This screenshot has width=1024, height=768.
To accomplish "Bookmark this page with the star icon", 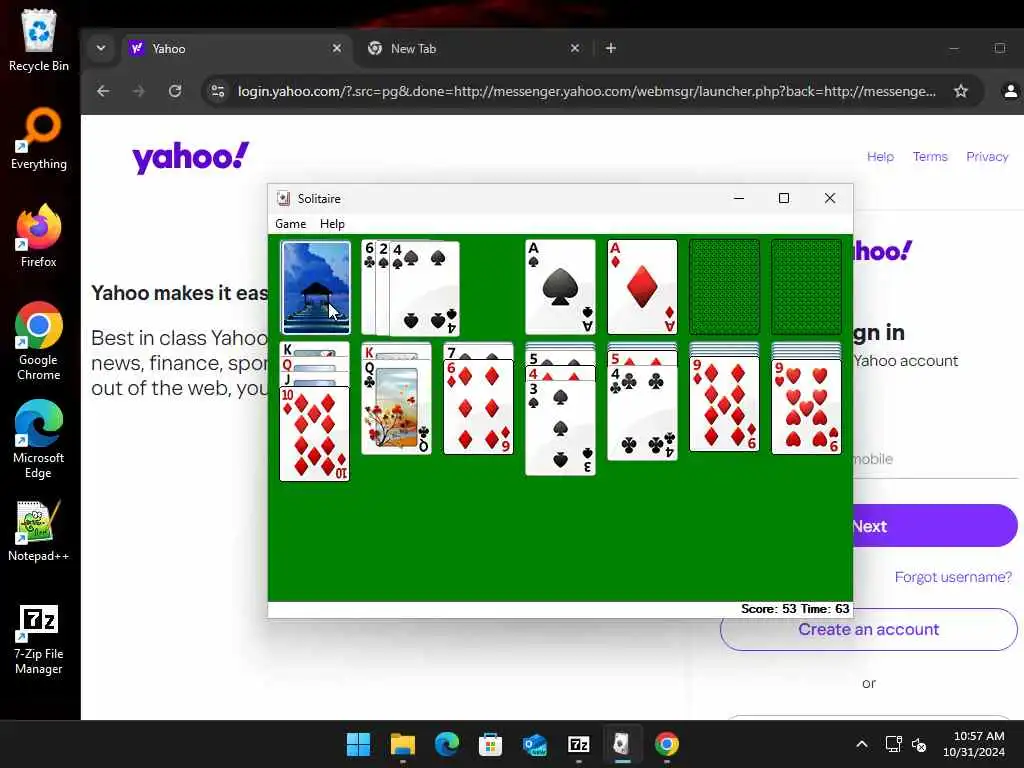I will pyautogui.click(x=961, y=91).
